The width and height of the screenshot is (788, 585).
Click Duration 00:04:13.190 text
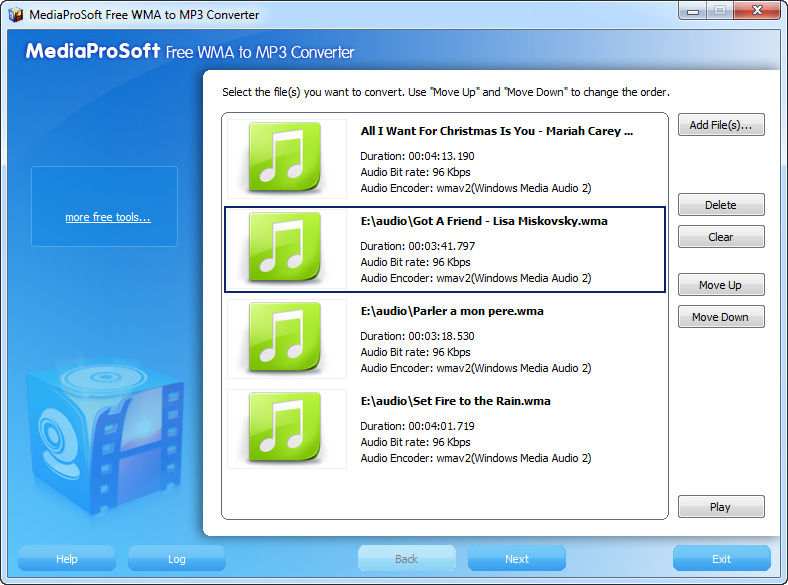[x=417, y=156]
